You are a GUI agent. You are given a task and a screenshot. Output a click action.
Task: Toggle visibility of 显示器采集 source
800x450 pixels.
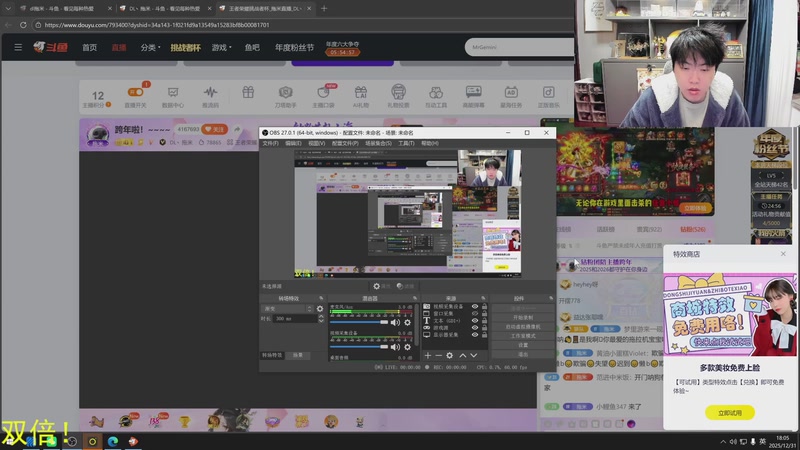coord(475,335)
